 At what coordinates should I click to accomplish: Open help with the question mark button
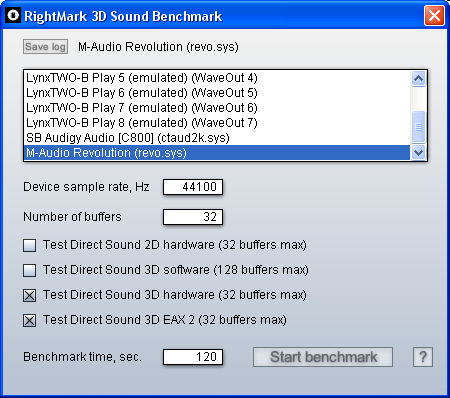(x=423, y=357)
